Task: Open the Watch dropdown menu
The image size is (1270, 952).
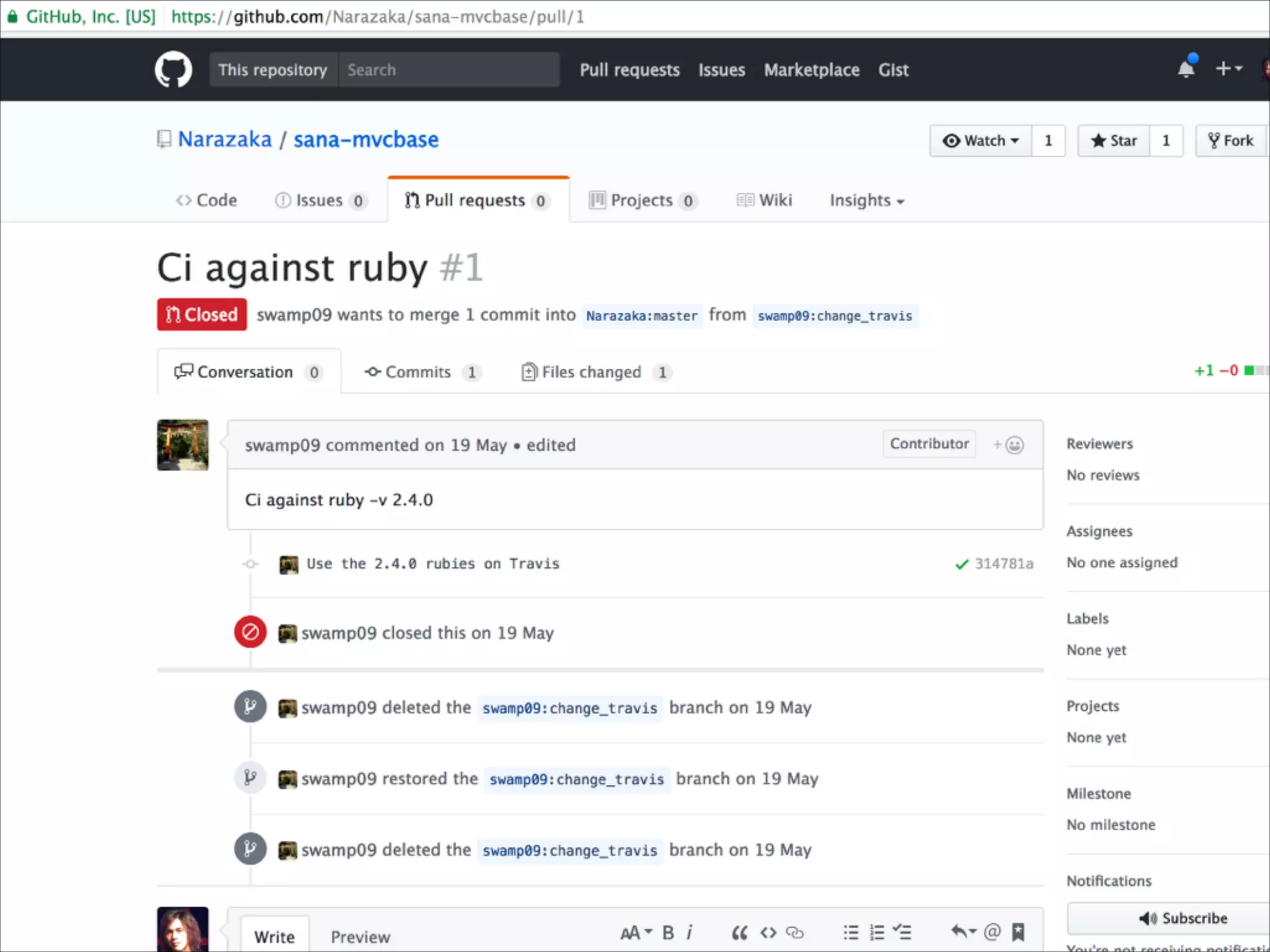Action: pos(980,141)
